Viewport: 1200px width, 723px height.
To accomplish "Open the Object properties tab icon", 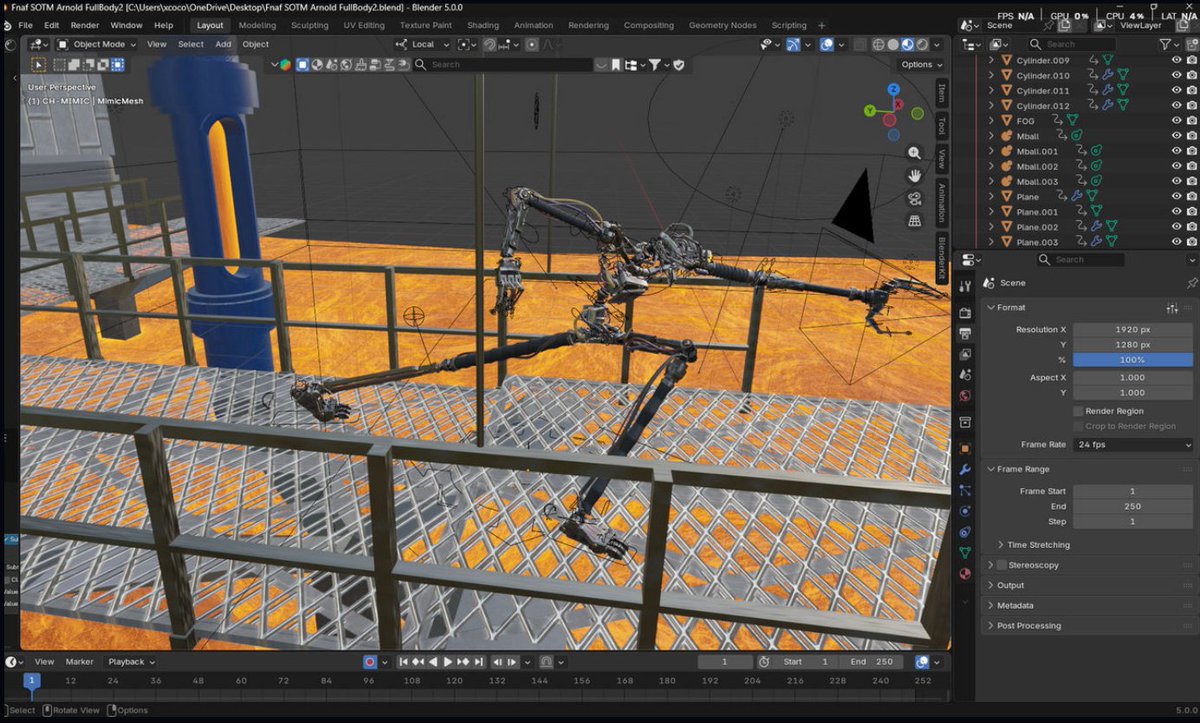I will click(965, 448).
